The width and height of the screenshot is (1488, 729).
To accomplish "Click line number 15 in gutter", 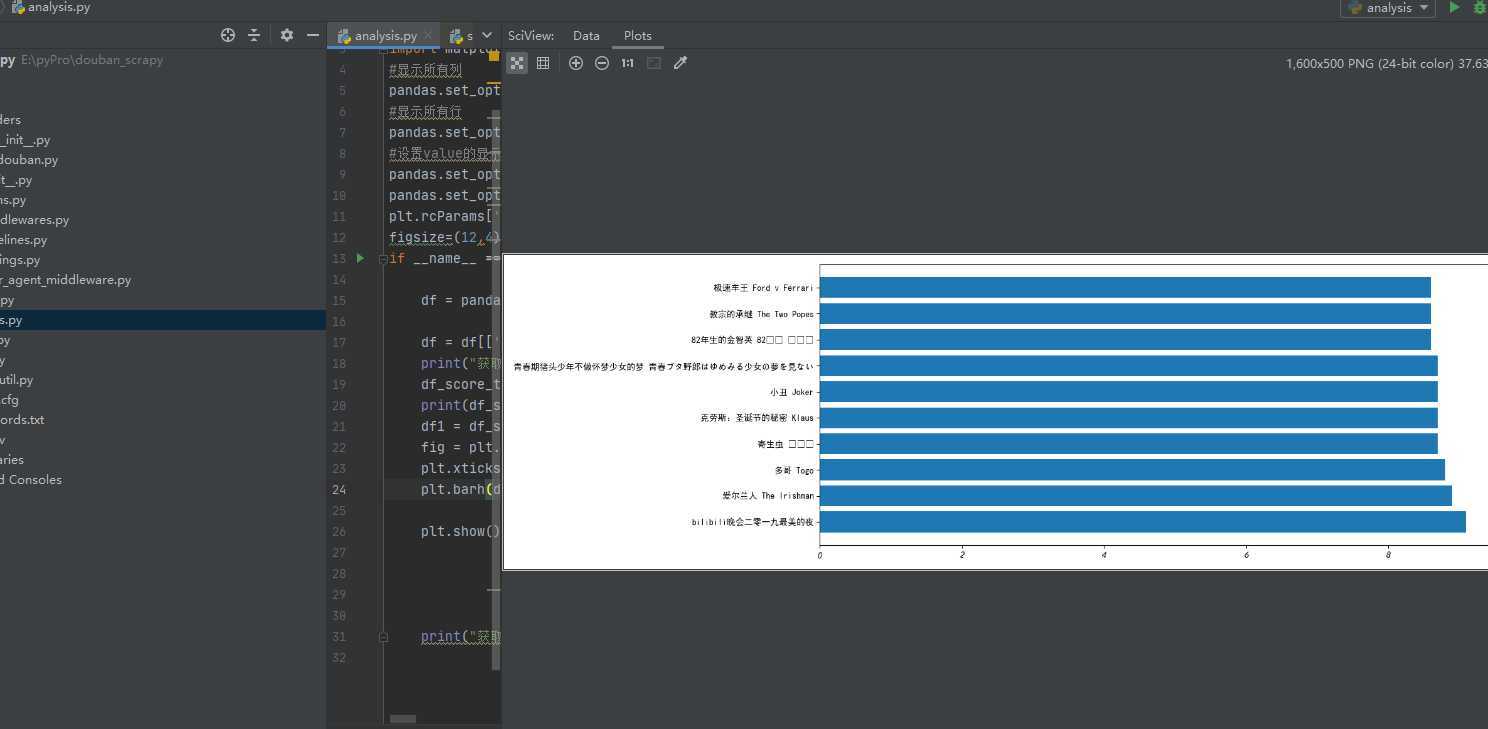I will coord(340,300).
